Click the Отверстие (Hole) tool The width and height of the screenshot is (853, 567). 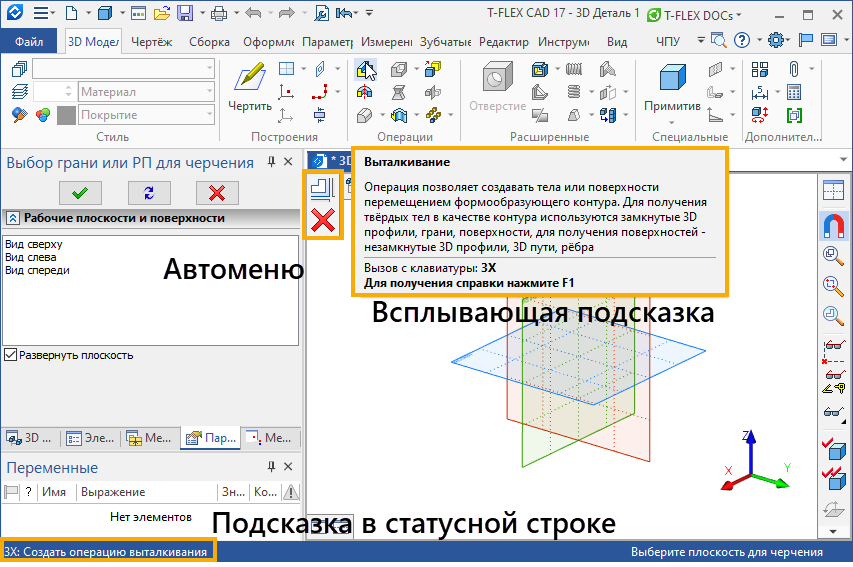tap(497, 84)
